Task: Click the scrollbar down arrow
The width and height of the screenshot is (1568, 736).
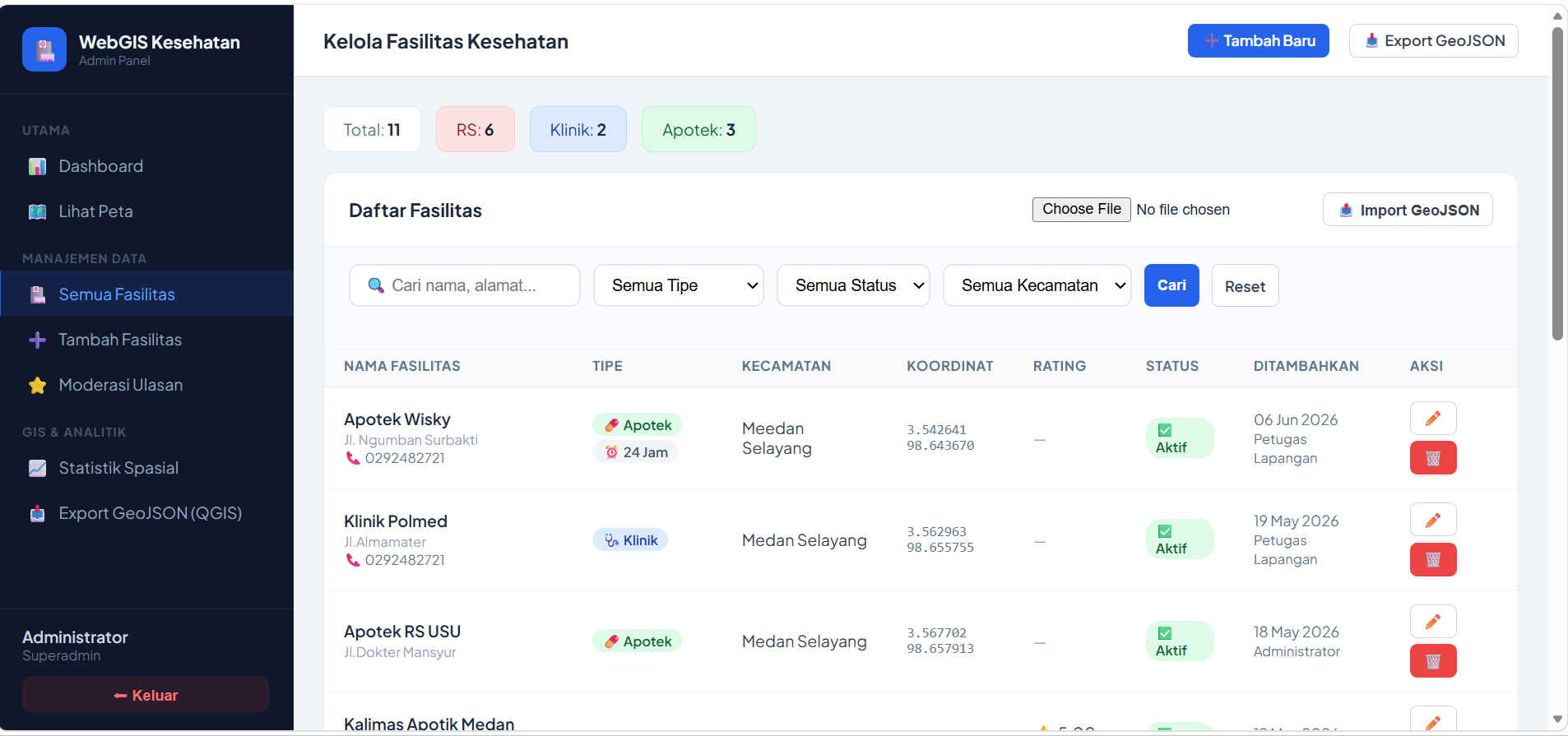Action: 1557,720
